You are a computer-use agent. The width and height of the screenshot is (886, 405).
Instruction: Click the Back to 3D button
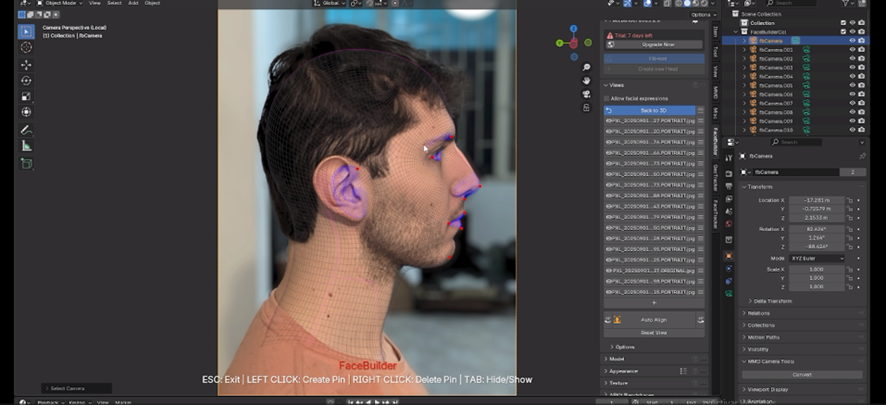pos(650,111)
